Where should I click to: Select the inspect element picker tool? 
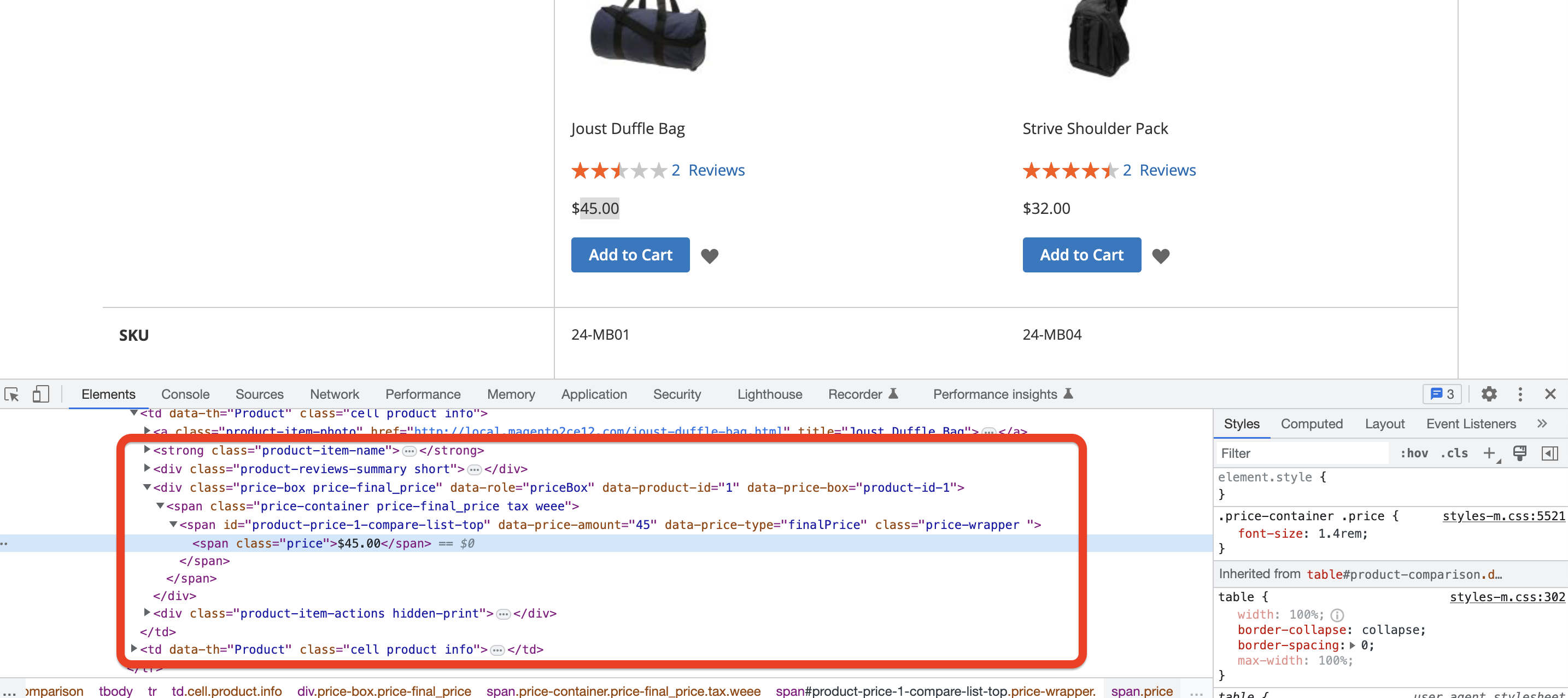12,394
